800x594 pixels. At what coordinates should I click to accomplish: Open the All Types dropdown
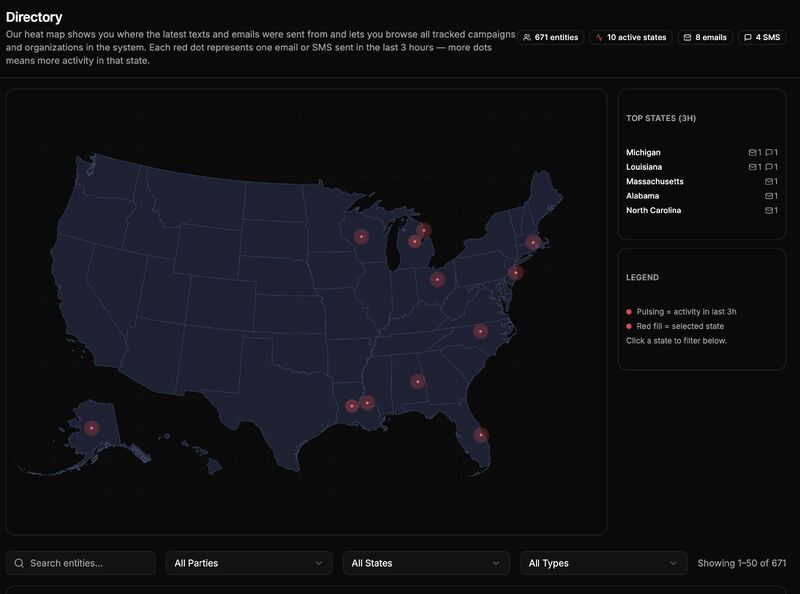point(603,563)
